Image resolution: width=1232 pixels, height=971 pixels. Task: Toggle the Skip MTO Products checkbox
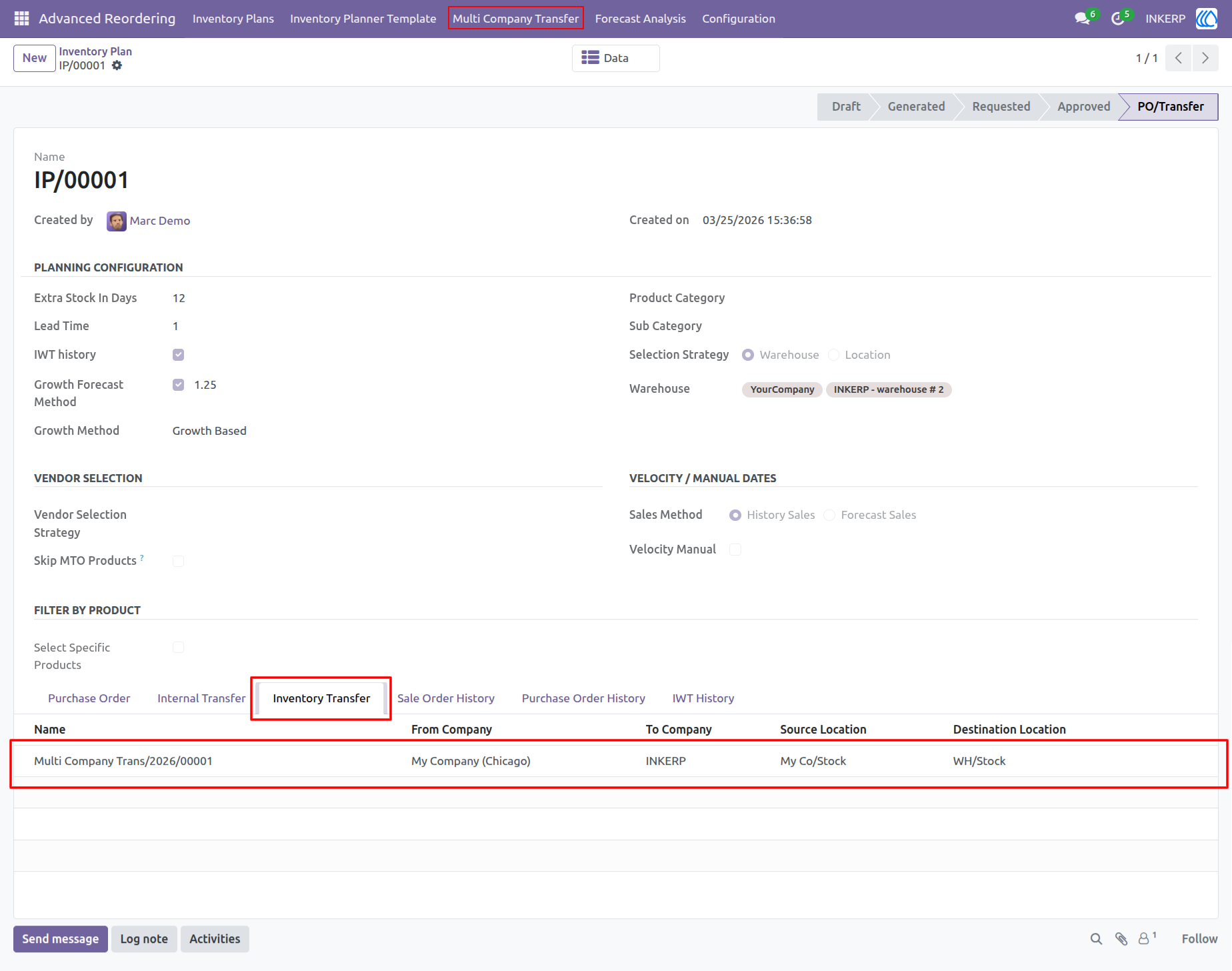click(x=178, y=561)
